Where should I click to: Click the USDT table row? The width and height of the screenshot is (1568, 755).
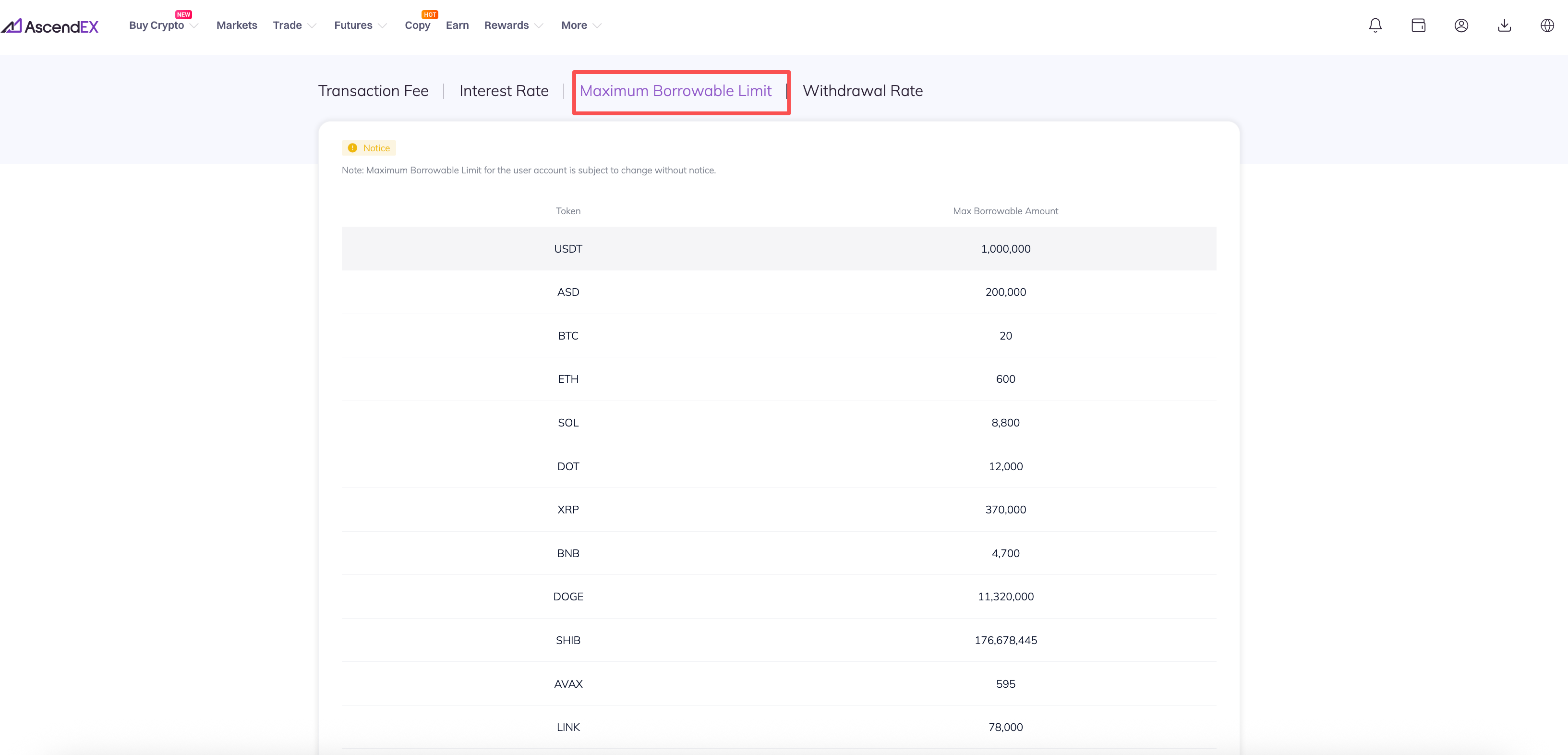pos(779,248)
